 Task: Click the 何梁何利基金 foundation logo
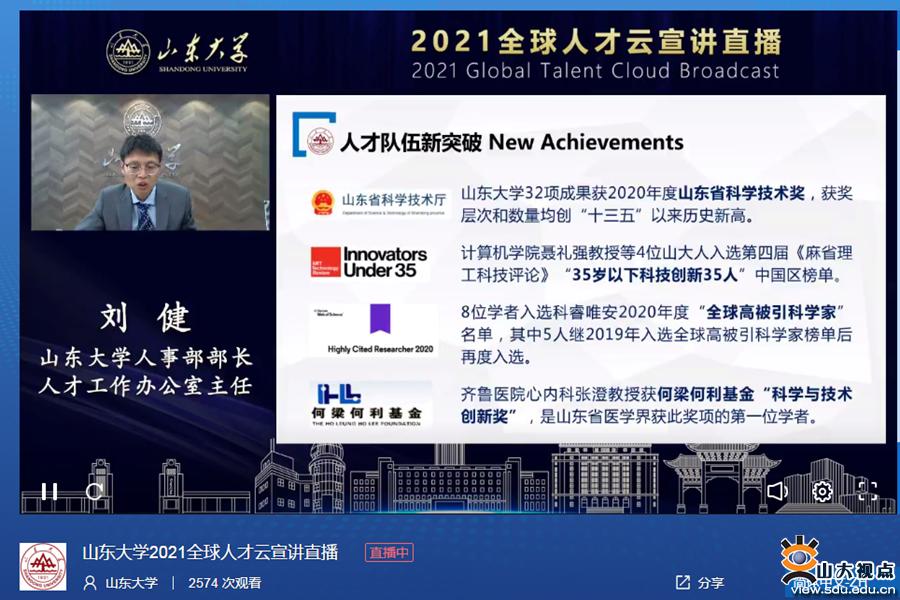tap(369, 403)
